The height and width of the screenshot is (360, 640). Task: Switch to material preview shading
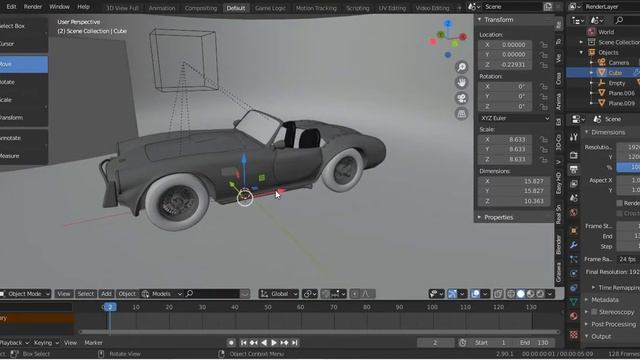[x=530, y=294]
